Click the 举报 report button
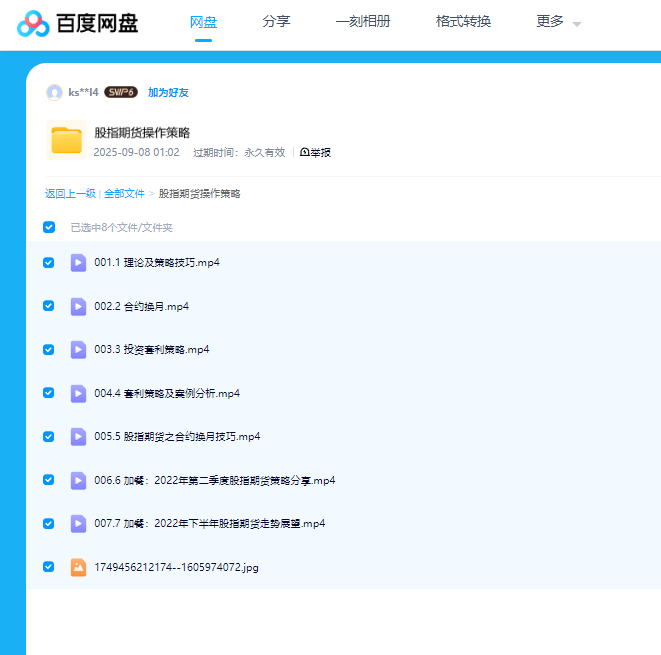Image resolution: width=661 pixels, height=655 pixels. 315,152
